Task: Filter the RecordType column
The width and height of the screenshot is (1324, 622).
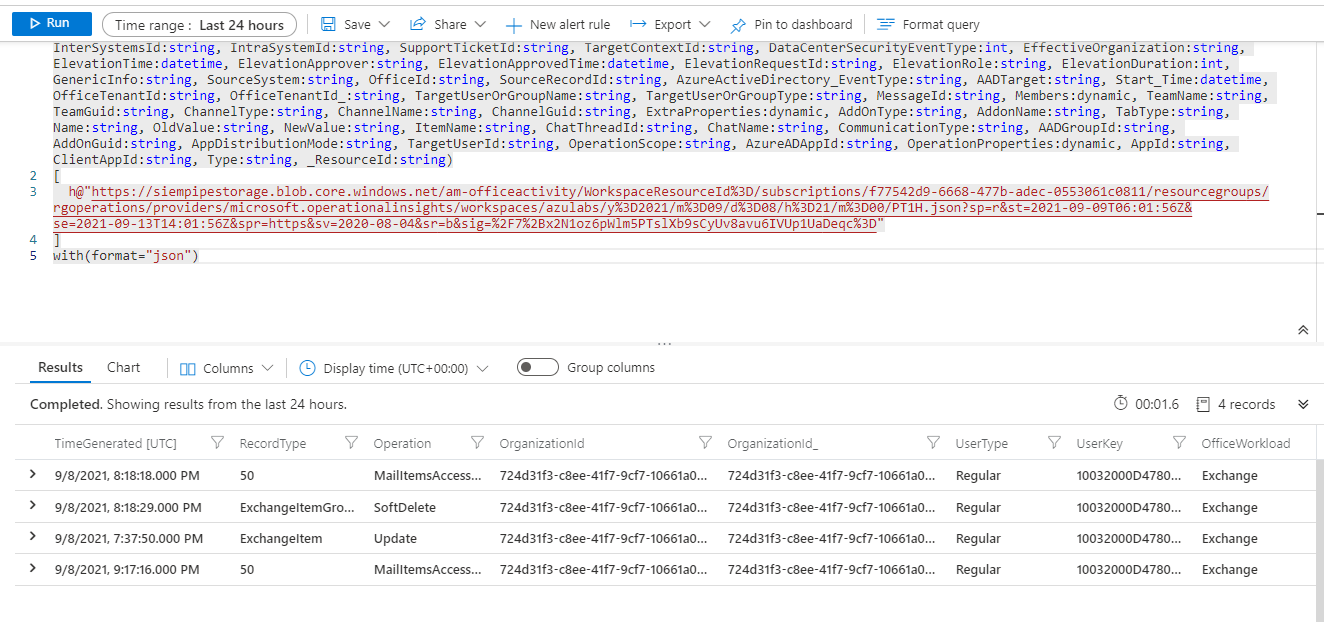Action: click(x=351, y=443)
